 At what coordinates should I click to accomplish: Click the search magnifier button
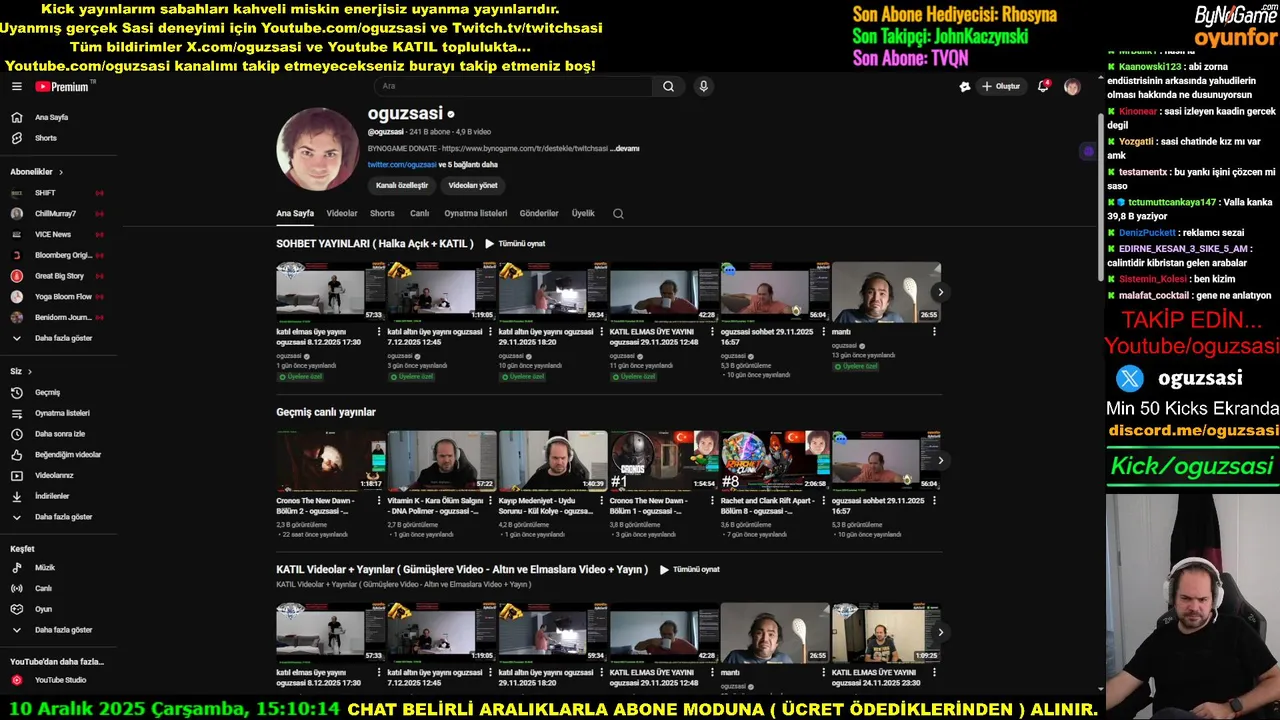668,87
